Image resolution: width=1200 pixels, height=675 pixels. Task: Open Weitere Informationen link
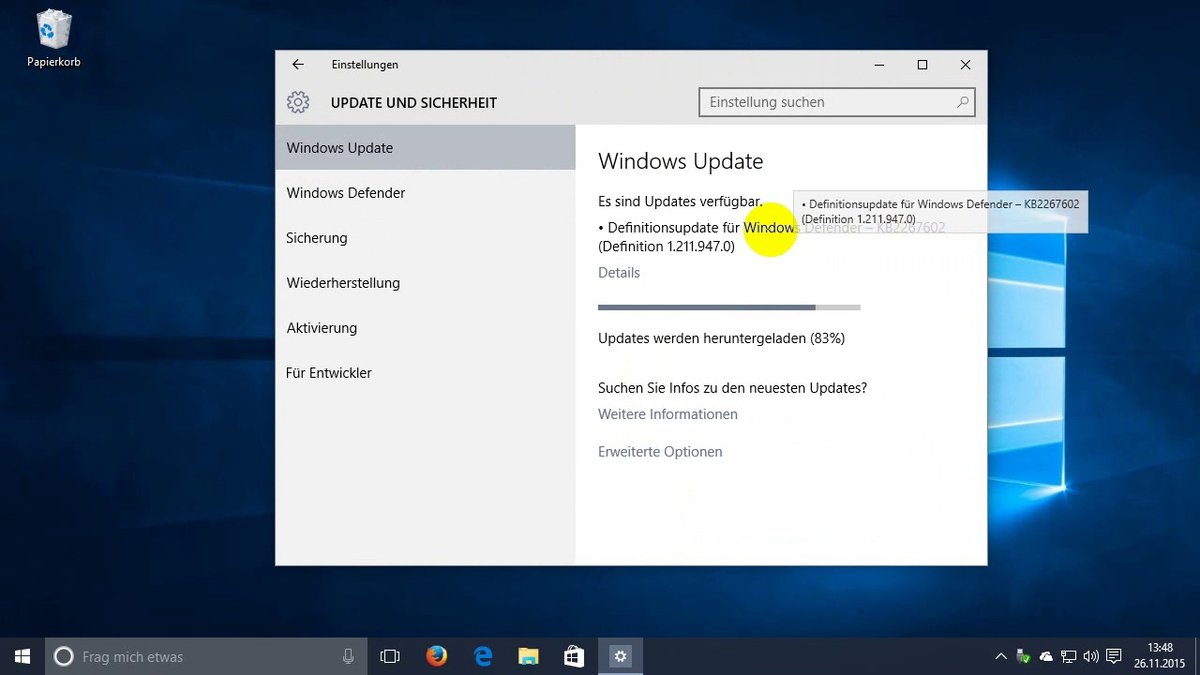(667, 414)
